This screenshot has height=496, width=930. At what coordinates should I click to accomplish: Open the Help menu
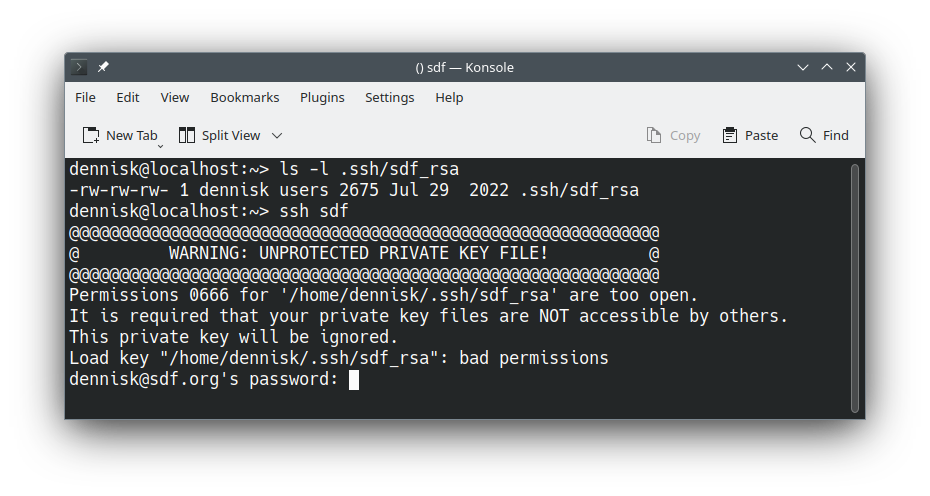tap(449, 97)
